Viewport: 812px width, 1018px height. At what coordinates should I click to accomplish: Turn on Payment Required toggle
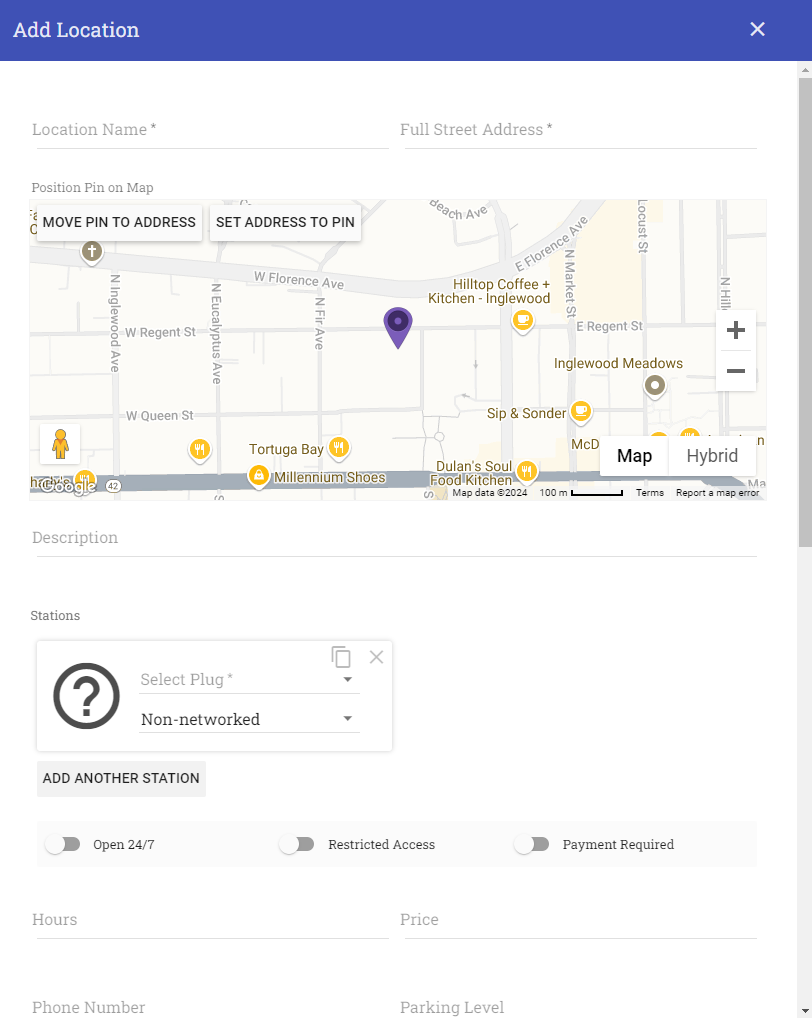pyautogui.click(x=532, y=844)
